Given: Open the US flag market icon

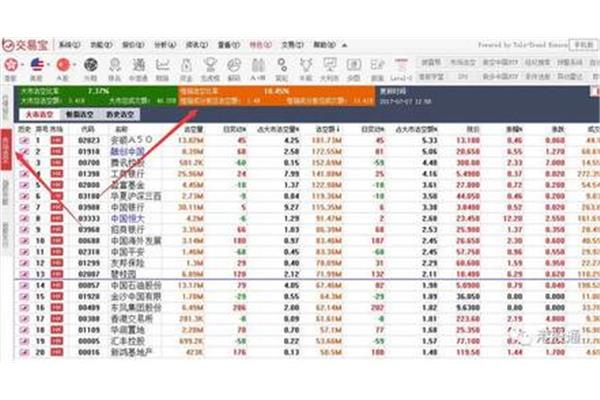Looking at the screenshot, I should (38, 65).
